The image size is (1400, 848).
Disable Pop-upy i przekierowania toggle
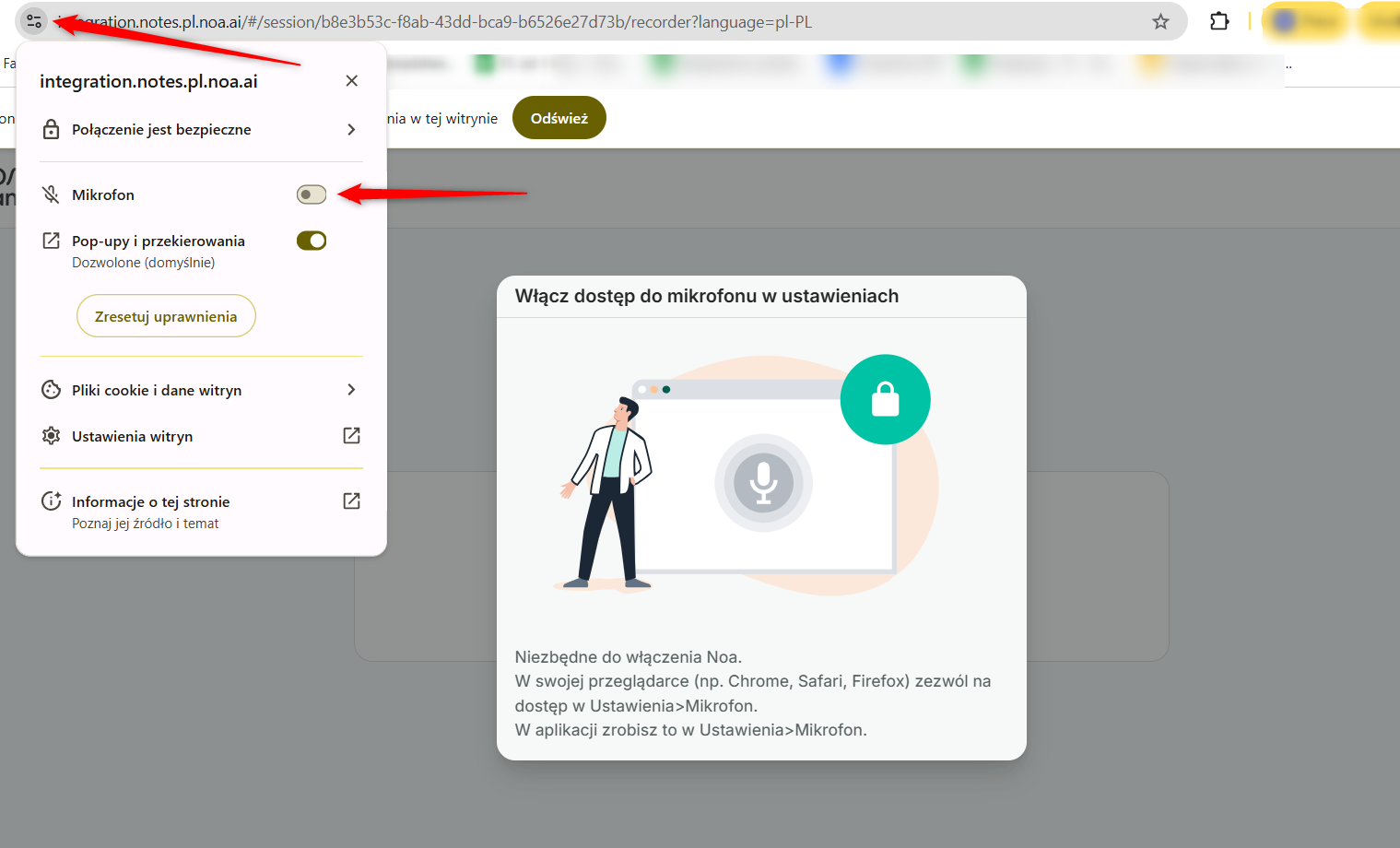[312, 241]
